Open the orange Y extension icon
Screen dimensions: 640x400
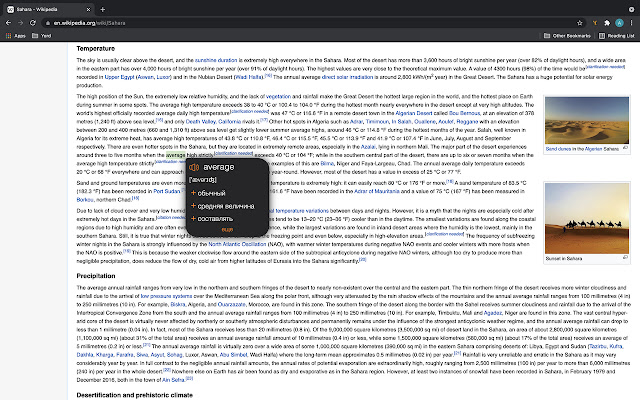[x=595, y=23]
